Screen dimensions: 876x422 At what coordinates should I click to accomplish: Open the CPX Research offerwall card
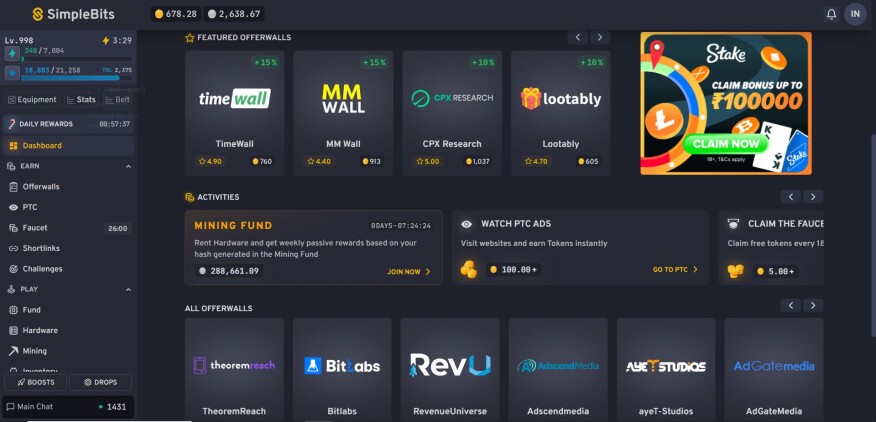click(452, 113)
